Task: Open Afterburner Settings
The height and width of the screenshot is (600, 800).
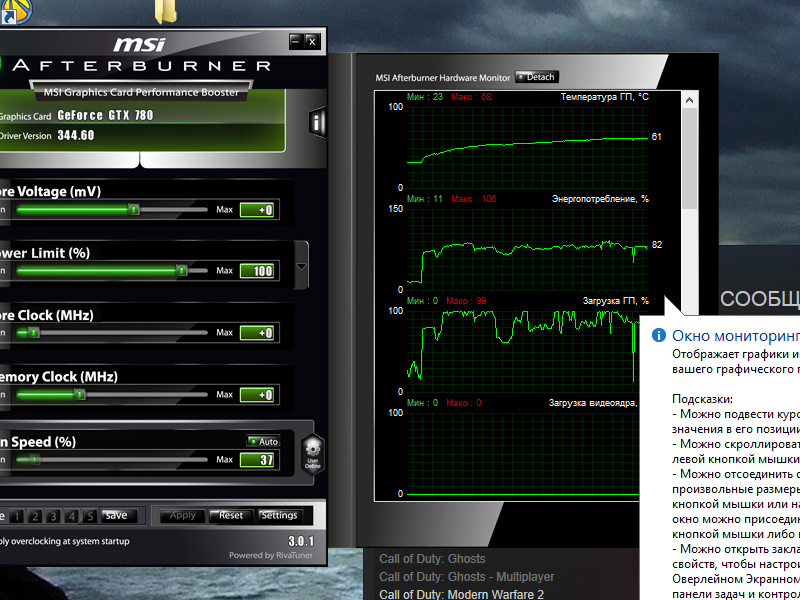Action: click(x=279, y=516)
